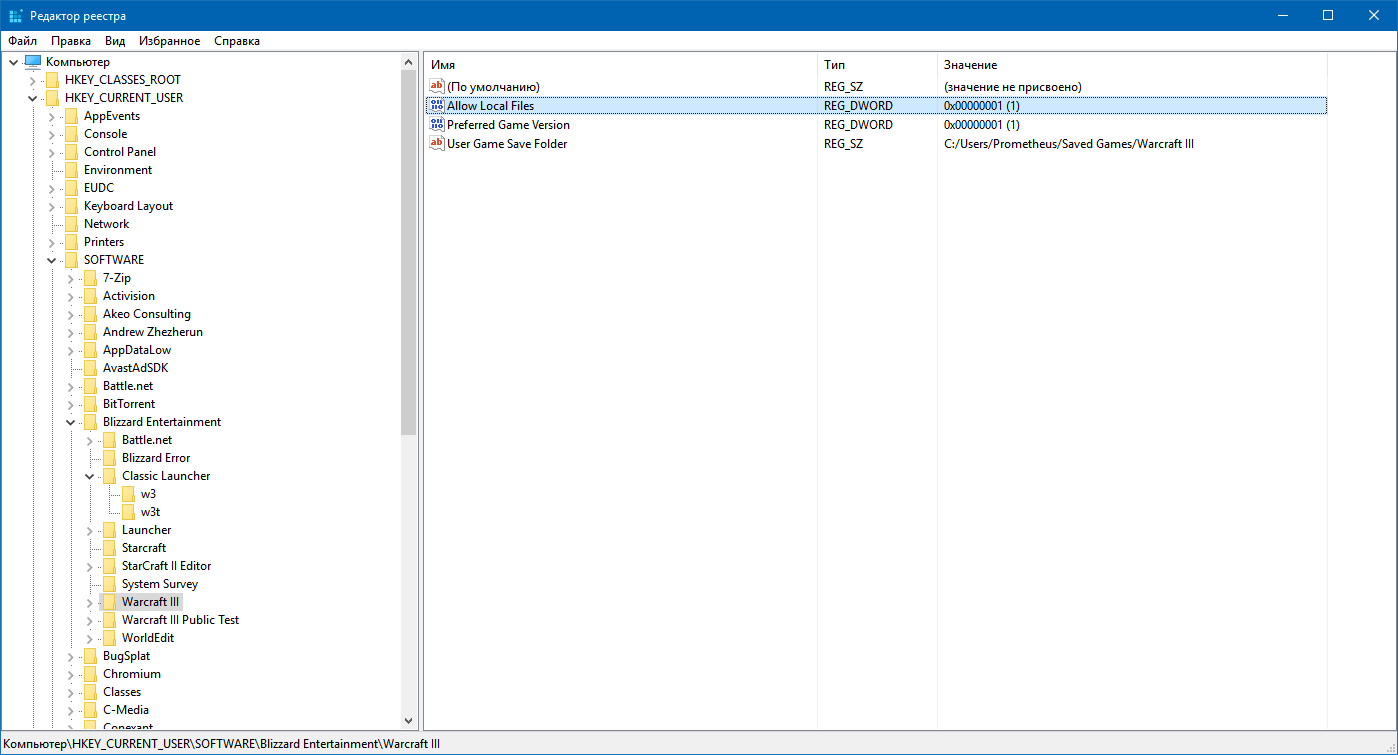Click the tree scrollbar down arrow
Screen dimensions: 1398x755
pos(408,720)
